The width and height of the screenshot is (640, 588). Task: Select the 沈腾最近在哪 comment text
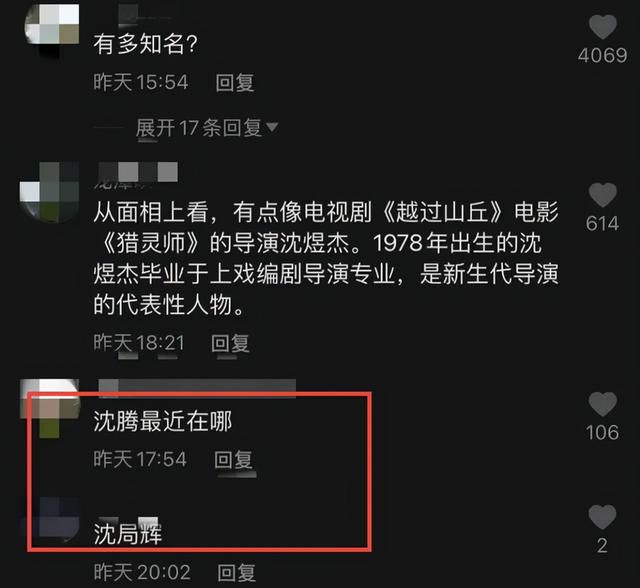tap(162, 422)
